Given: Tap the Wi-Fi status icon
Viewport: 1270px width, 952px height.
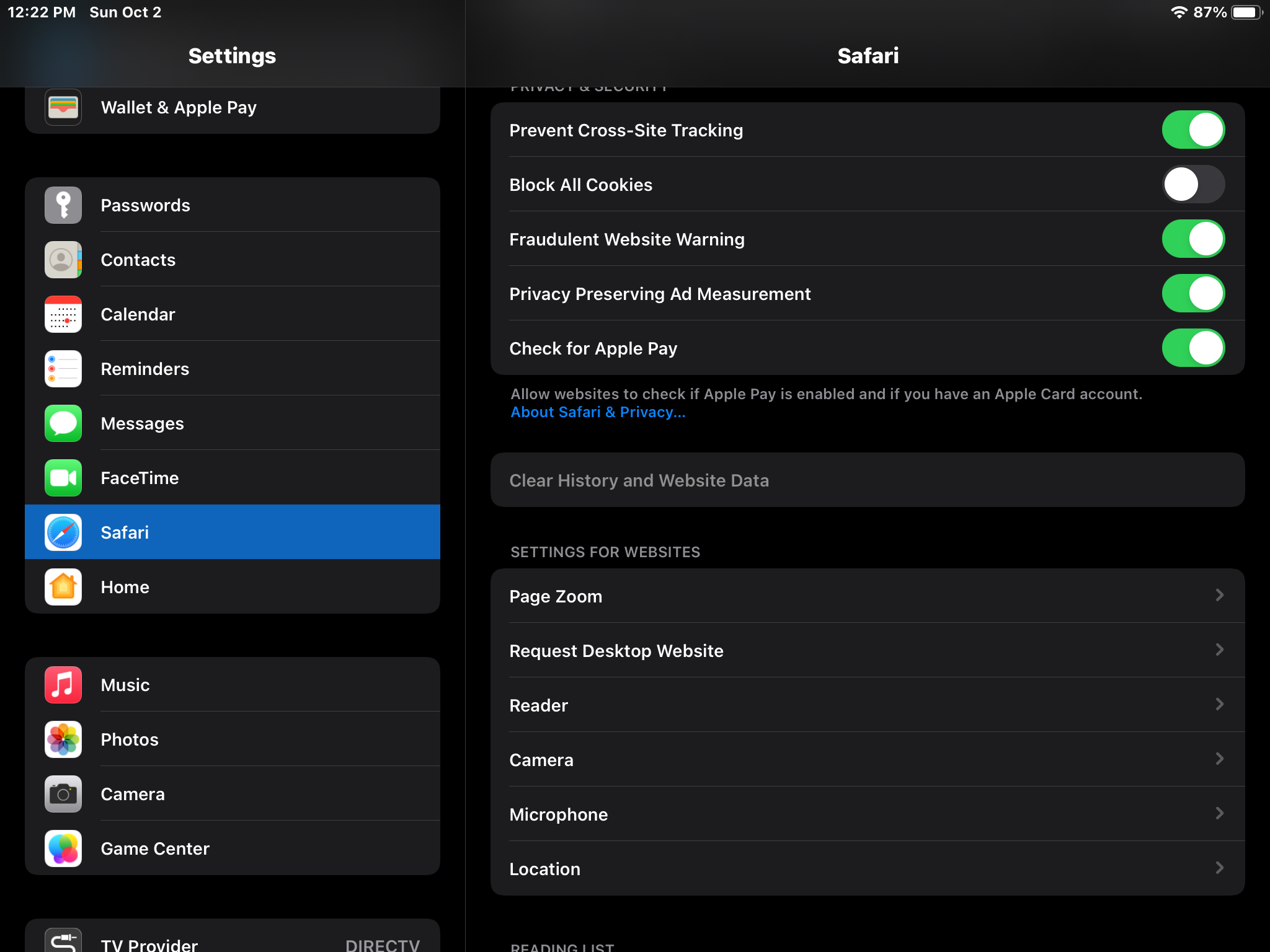Looking at the screenshot, I should (1178, 12).
